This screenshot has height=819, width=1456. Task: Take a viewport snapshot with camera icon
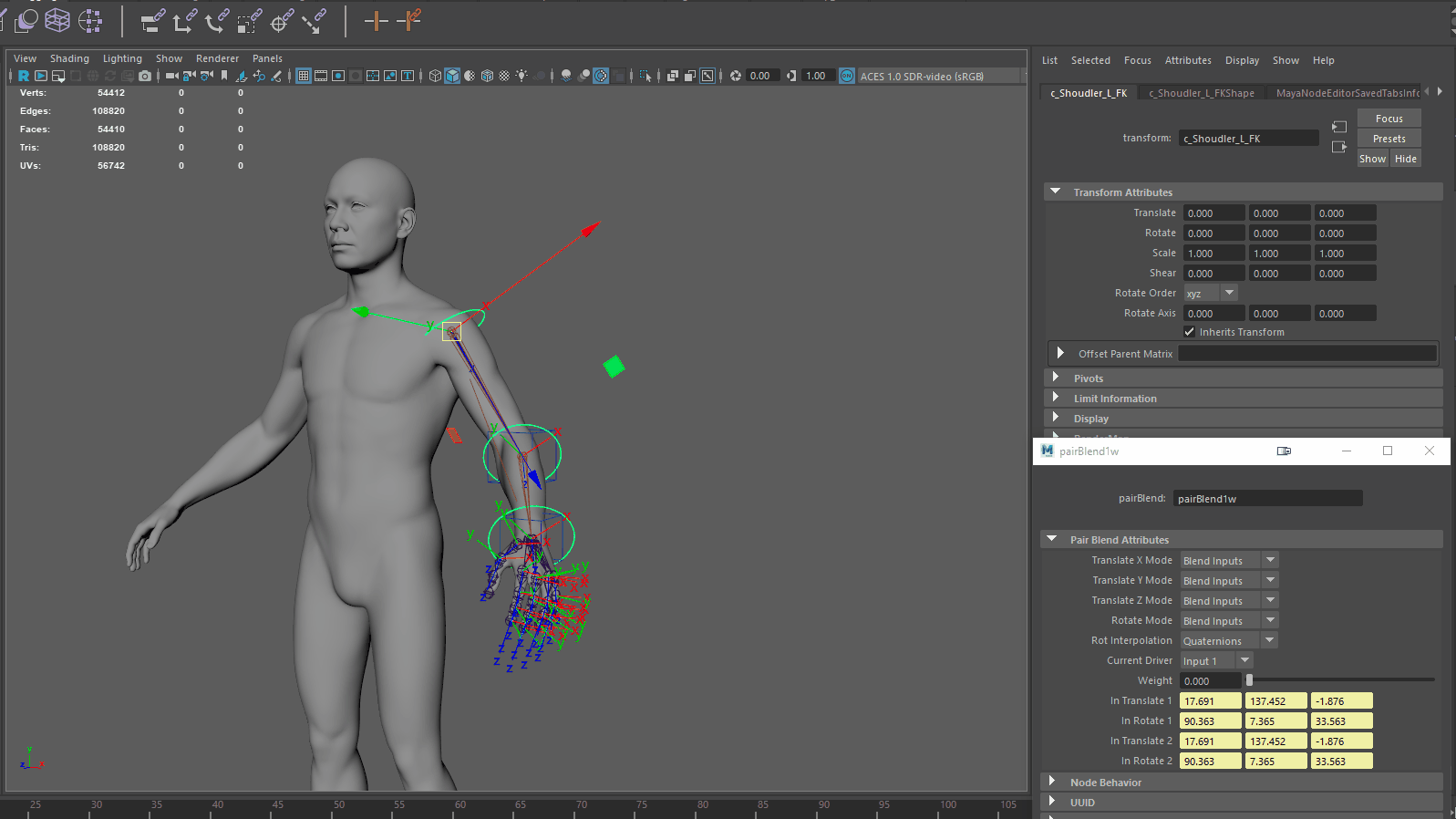[x=145, y=76]
